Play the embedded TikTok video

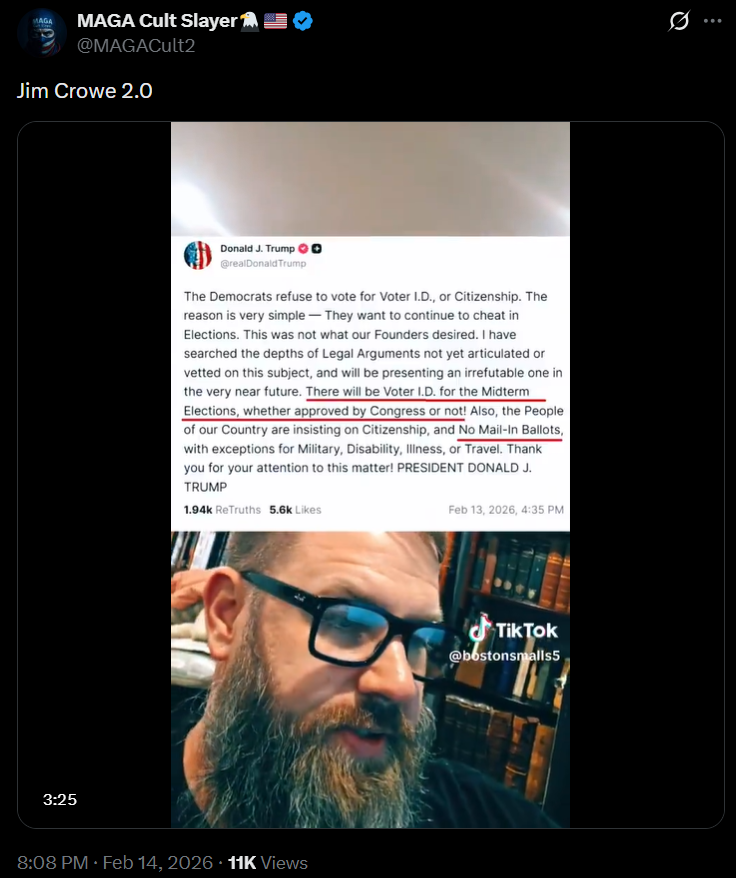370,475
